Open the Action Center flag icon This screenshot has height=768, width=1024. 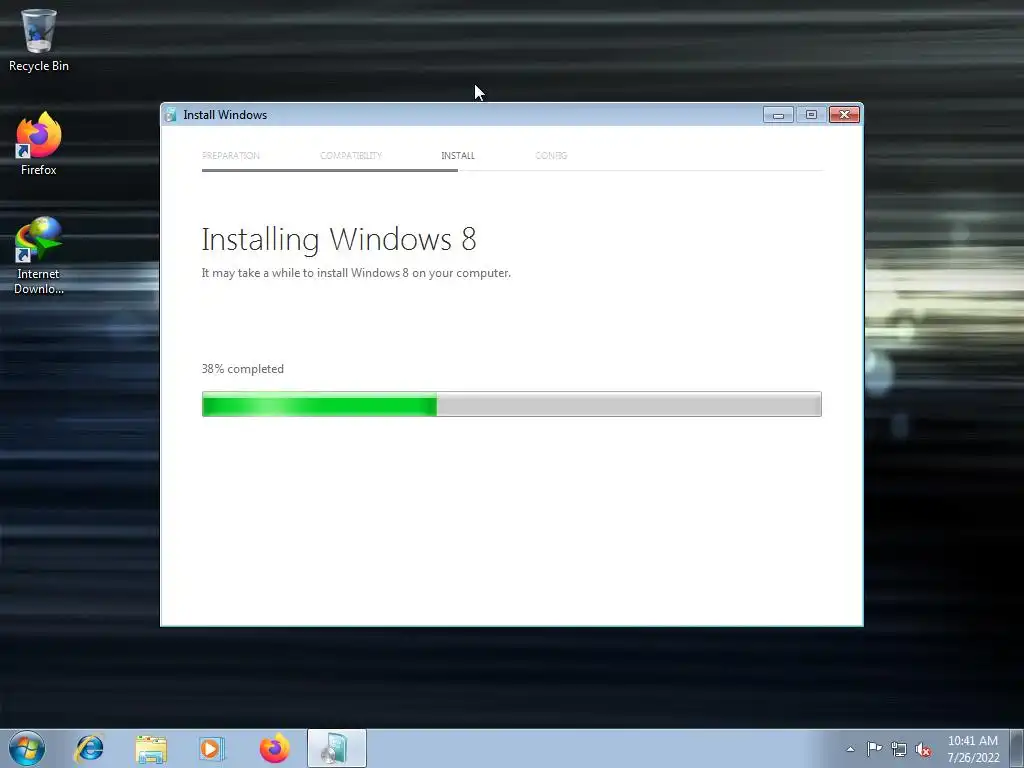[874, 749]
